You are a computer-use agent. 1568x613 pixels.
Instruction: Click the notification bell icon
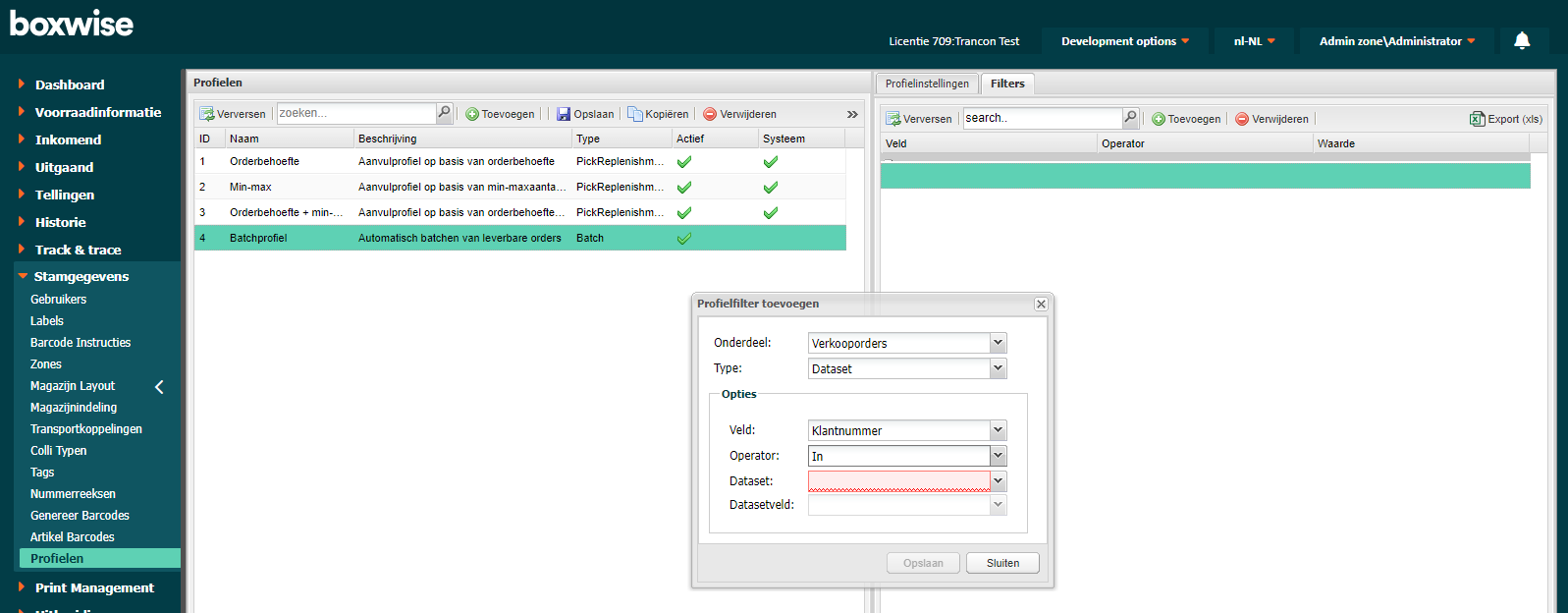coord(1521,40)
